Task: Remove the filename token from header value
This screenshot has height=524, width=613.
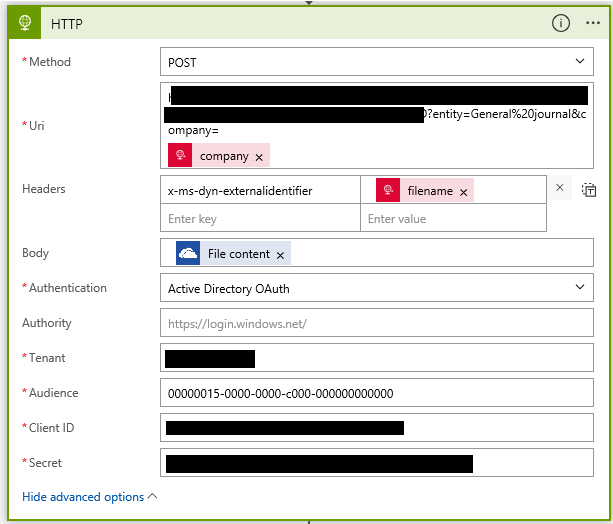Action: coord(463,191)
